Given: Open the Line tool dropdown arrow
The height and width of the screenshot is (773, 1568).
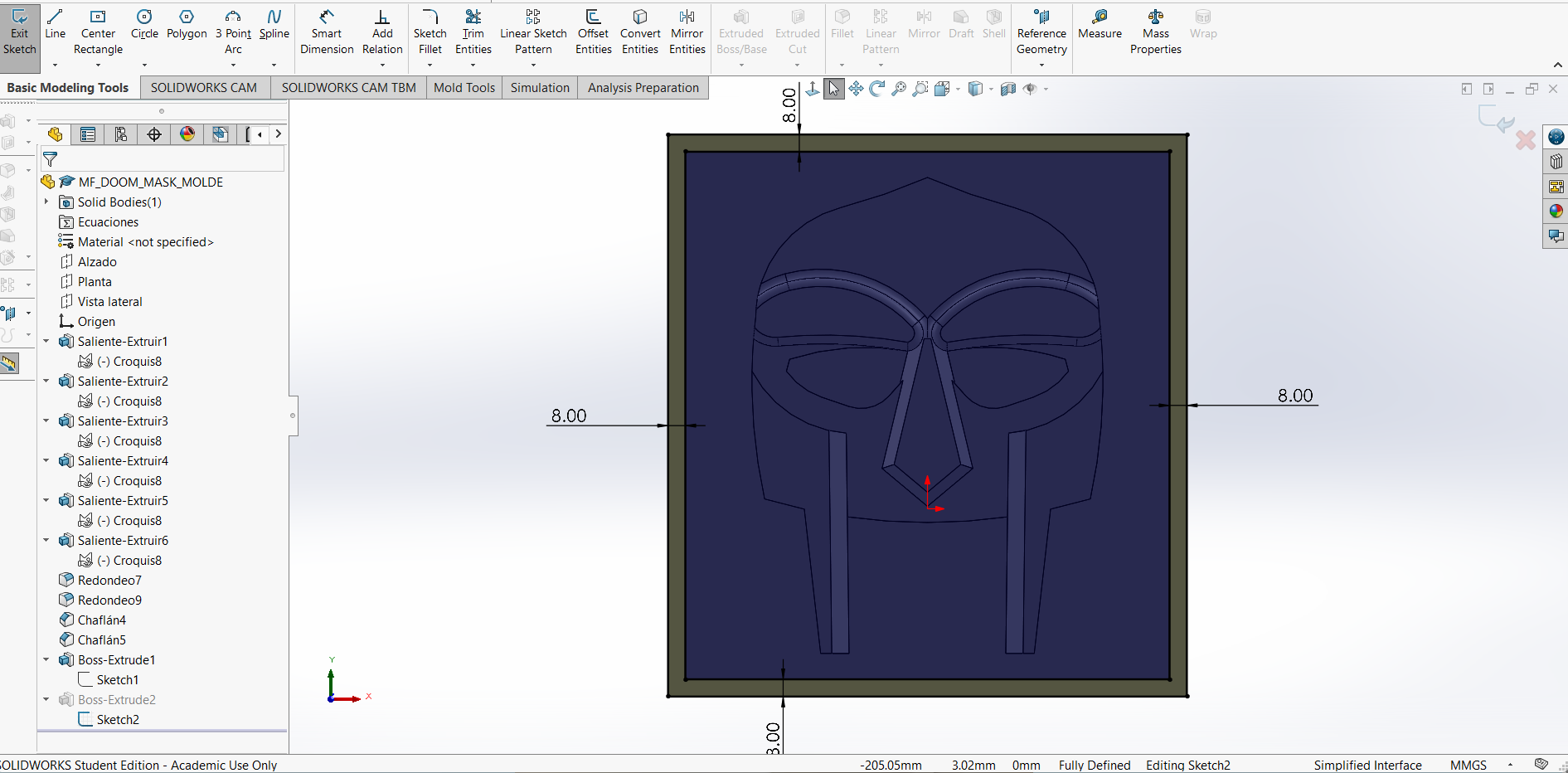Looking at the screenshot, I should pyautogui.click(x=56, y=65).
